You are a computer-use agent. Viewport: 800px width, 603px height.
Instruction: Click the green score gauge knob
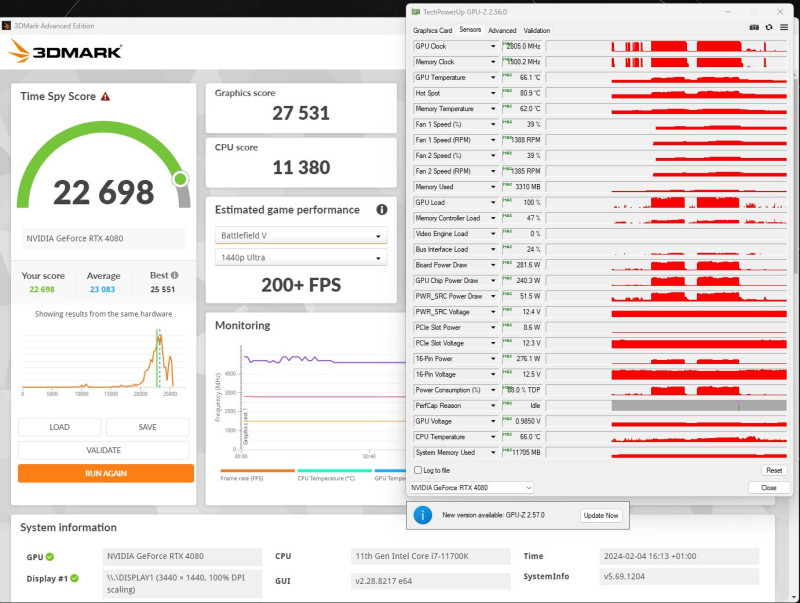(180, 179)
